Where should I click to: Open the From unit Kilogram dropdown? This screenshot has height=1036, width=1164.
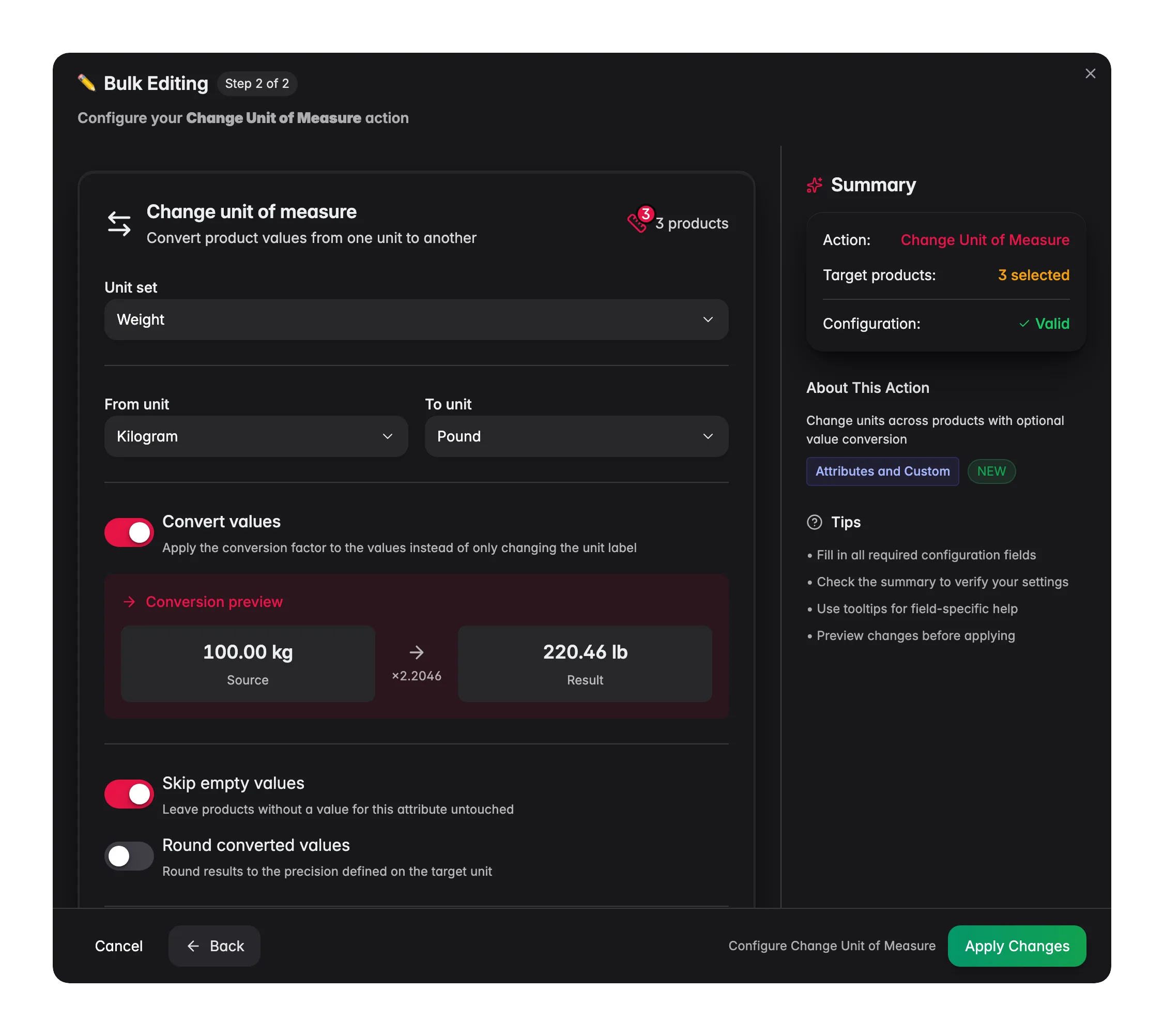click(256, 436)
